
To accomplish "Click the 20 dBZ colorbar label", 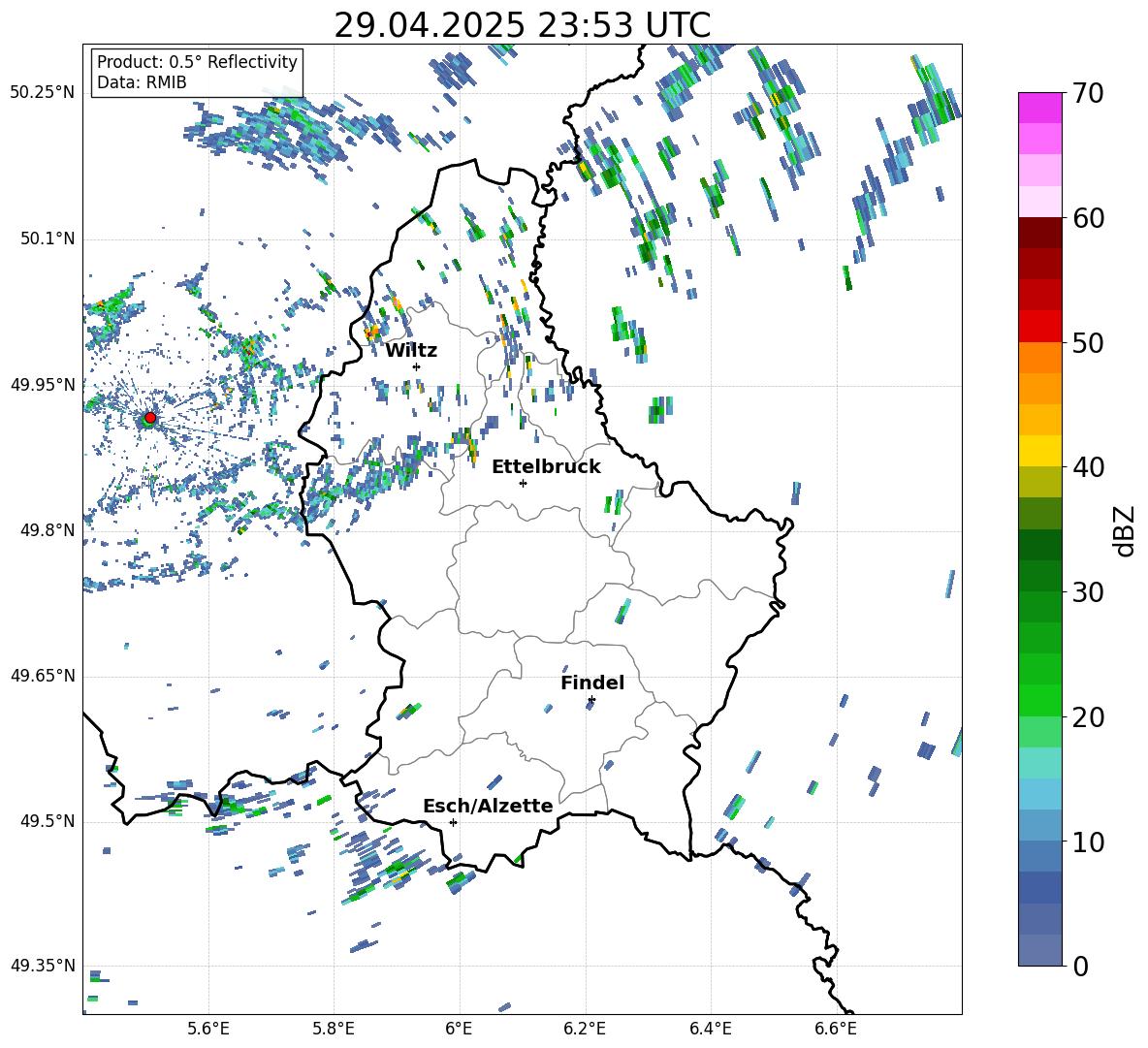I will 1088,717.
